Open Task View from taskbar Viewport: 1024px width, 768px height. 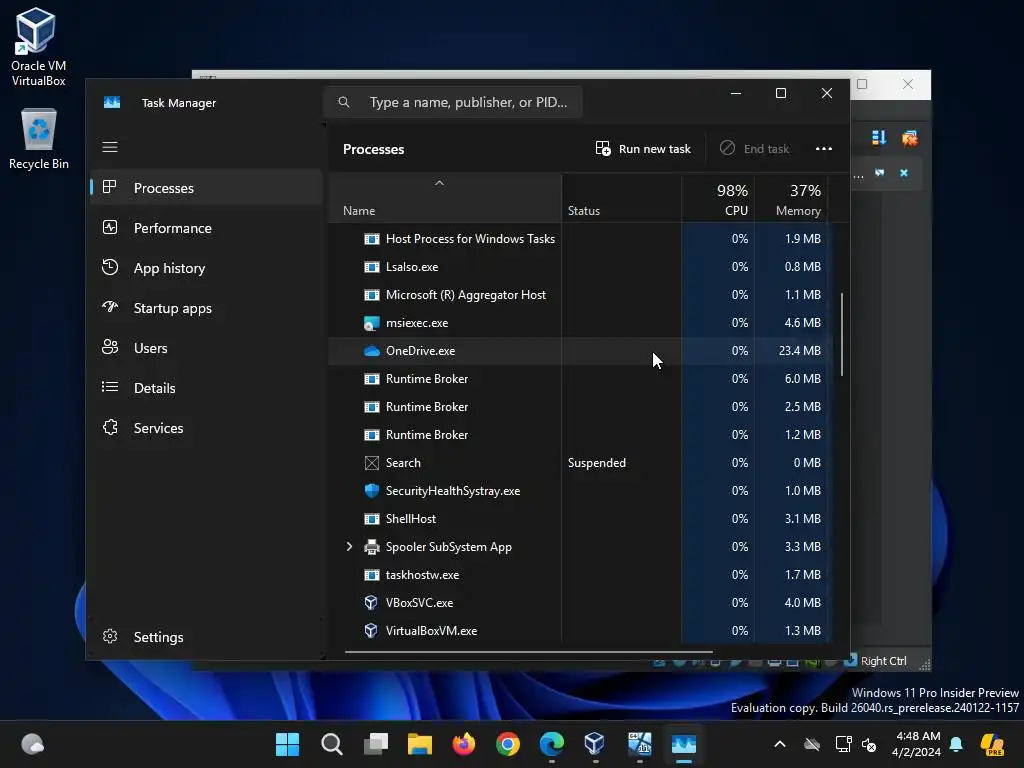[376, 744]
